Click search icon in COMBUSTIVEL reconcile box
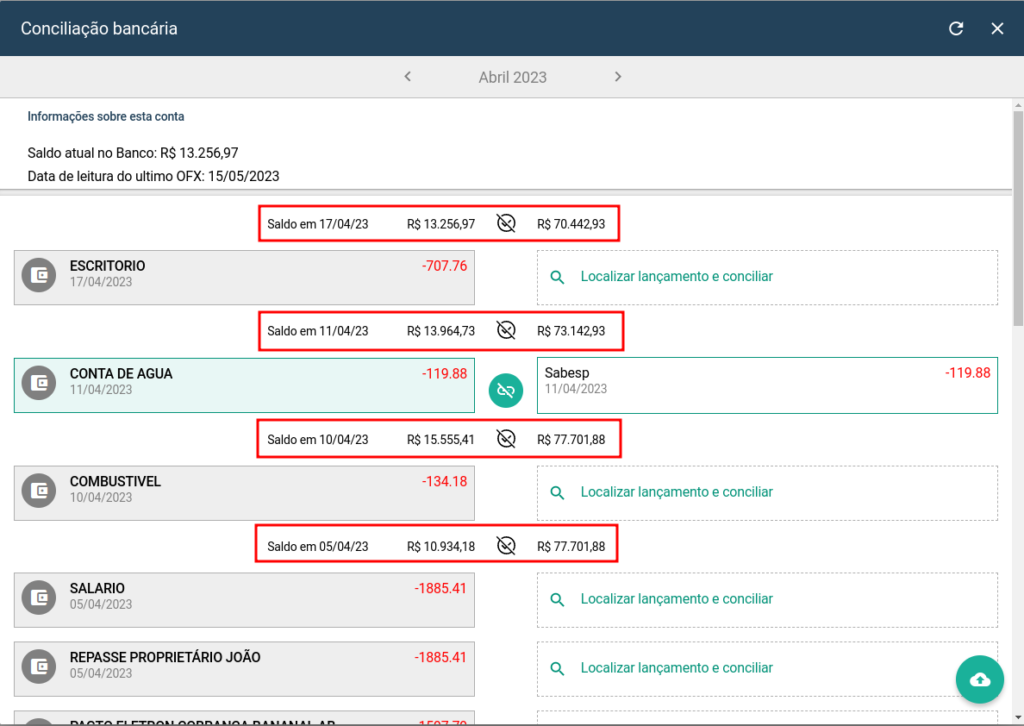 coord(557,493)
